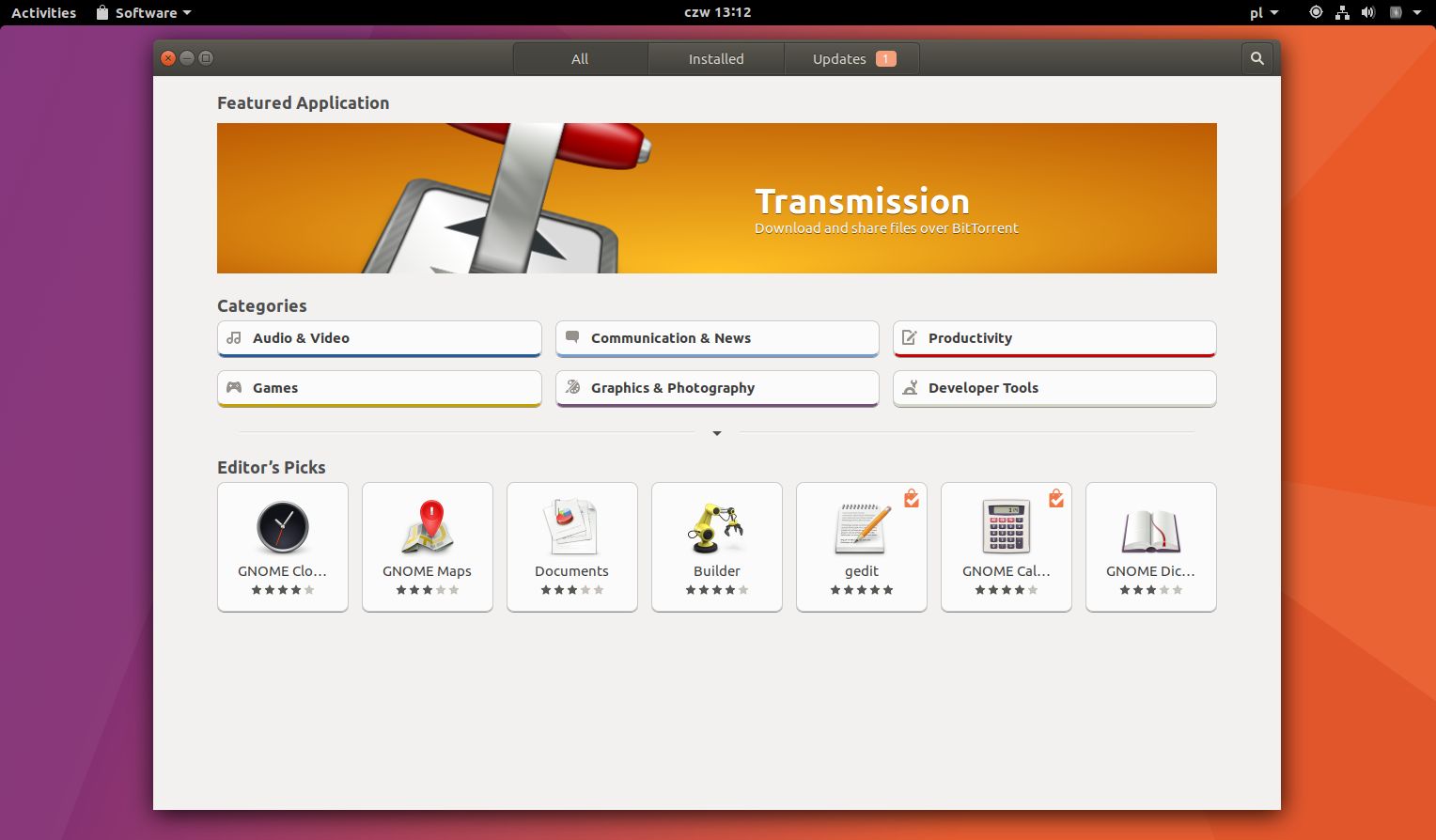Open the pl keyboard layout menu
The height and width of the screenshot is (840, 1436).
coord(1264,13)
